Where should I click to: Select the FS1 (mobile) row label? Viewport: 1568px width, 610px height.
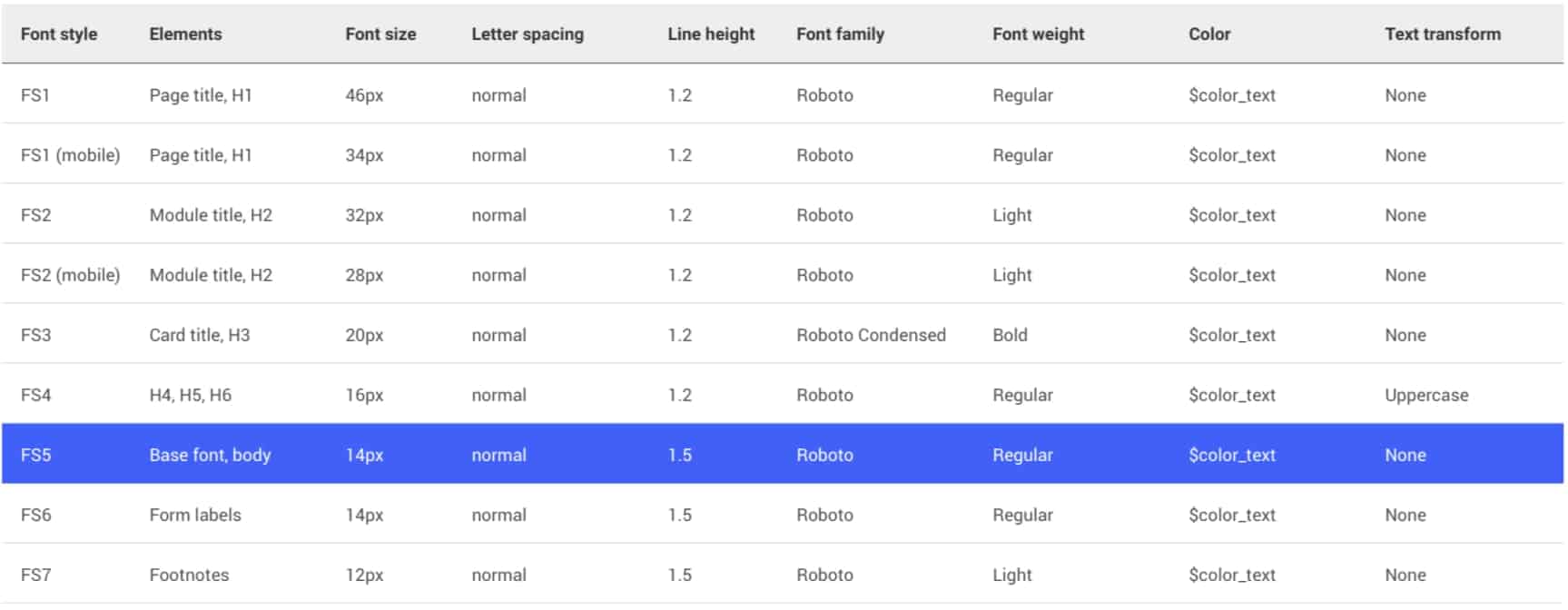70,155
